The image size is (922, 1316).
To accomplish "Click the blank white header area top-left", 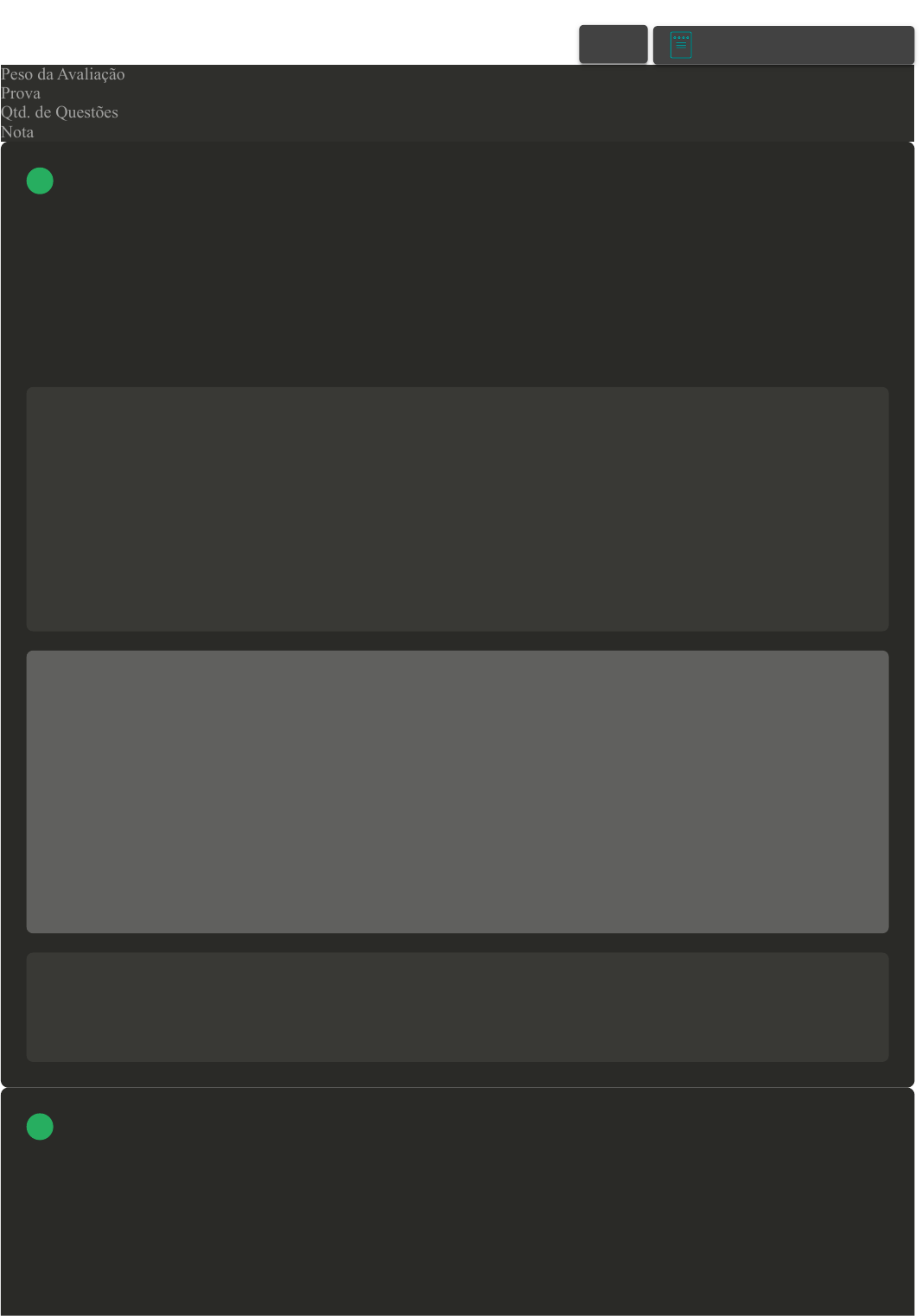I will [x=285, y=32].
